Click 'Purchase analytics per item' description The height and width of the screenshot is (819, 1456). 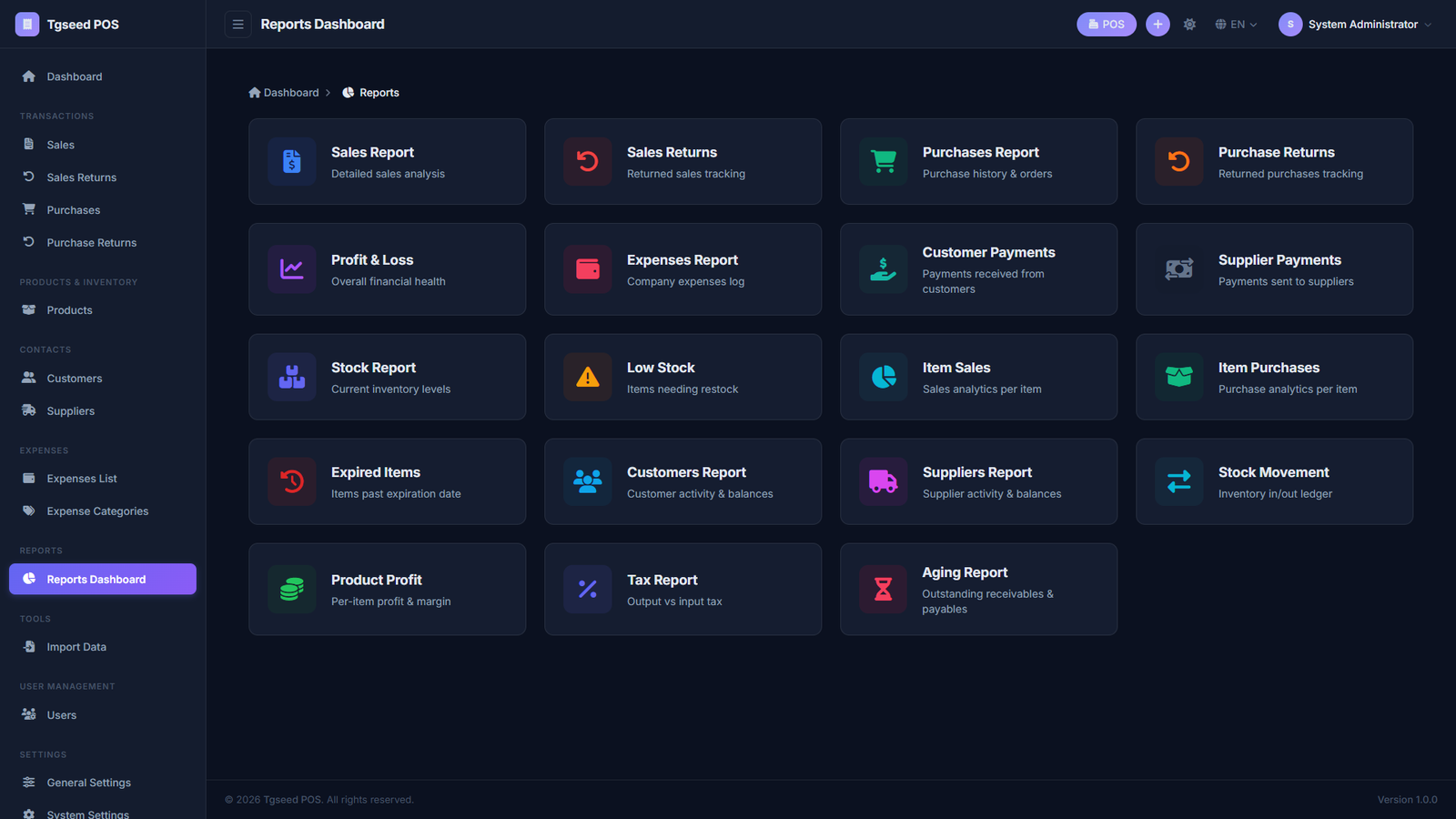tap(1288, 389)
